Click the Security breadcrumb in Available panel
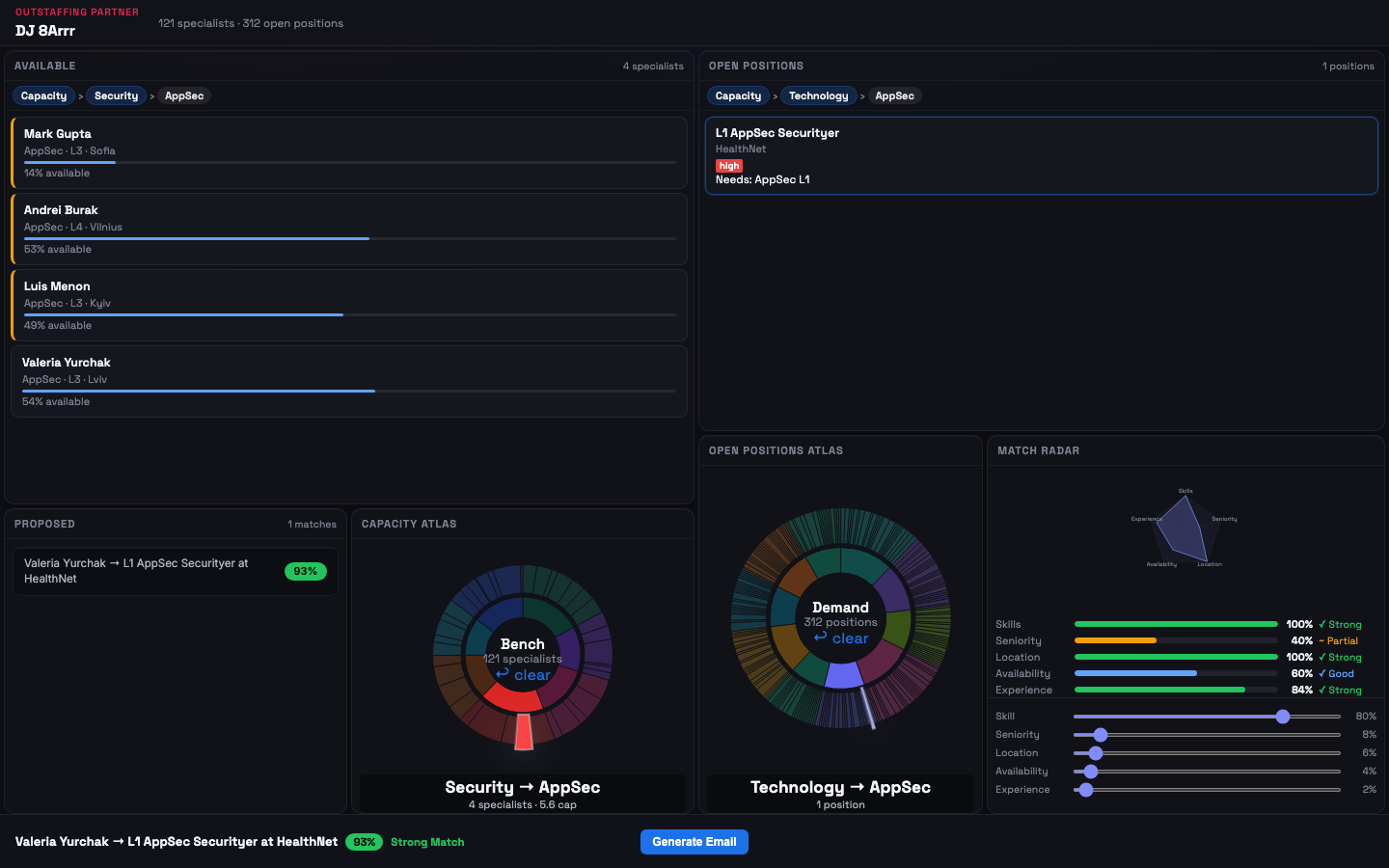The height and width of the screenshot is (868, 1389). click(116, 95)
